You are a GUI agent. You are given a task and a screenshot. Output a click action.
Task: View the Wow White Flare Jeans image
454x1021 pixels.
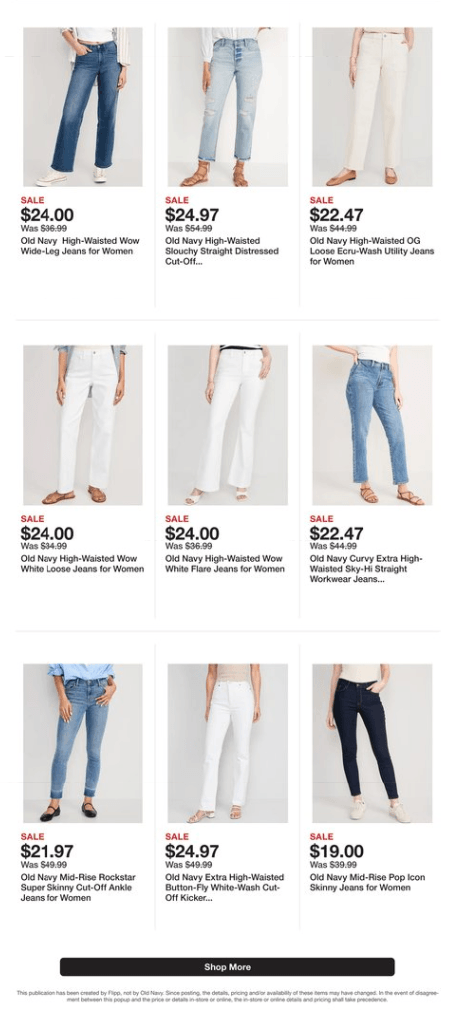(x=227, y=425)
